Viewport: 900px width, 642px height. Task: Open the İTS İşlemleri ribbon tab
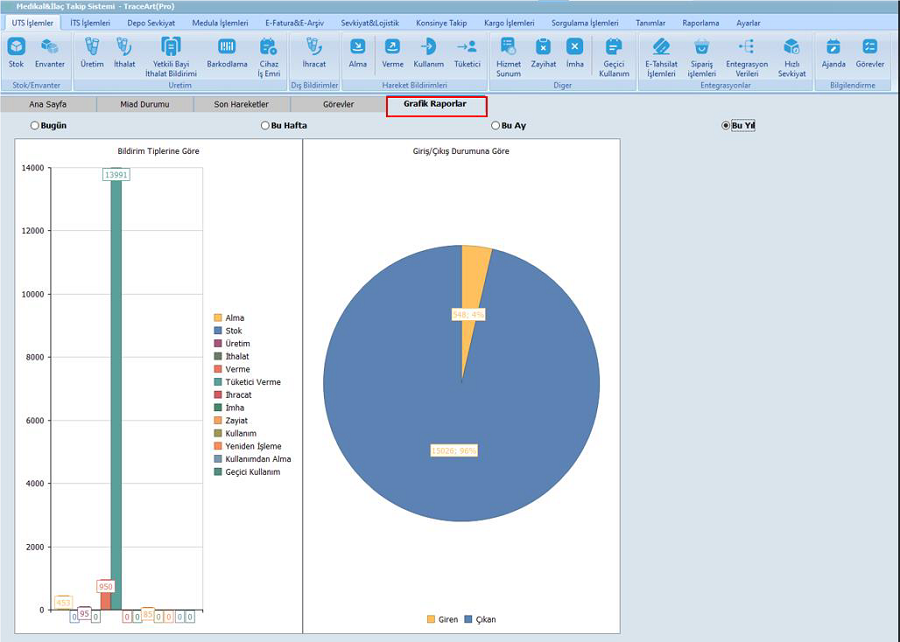90,22
